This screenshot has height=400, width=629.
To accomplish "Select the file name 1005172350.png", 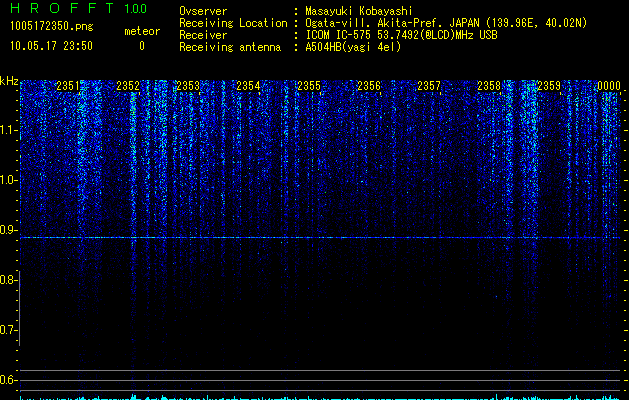I will 52,26.
